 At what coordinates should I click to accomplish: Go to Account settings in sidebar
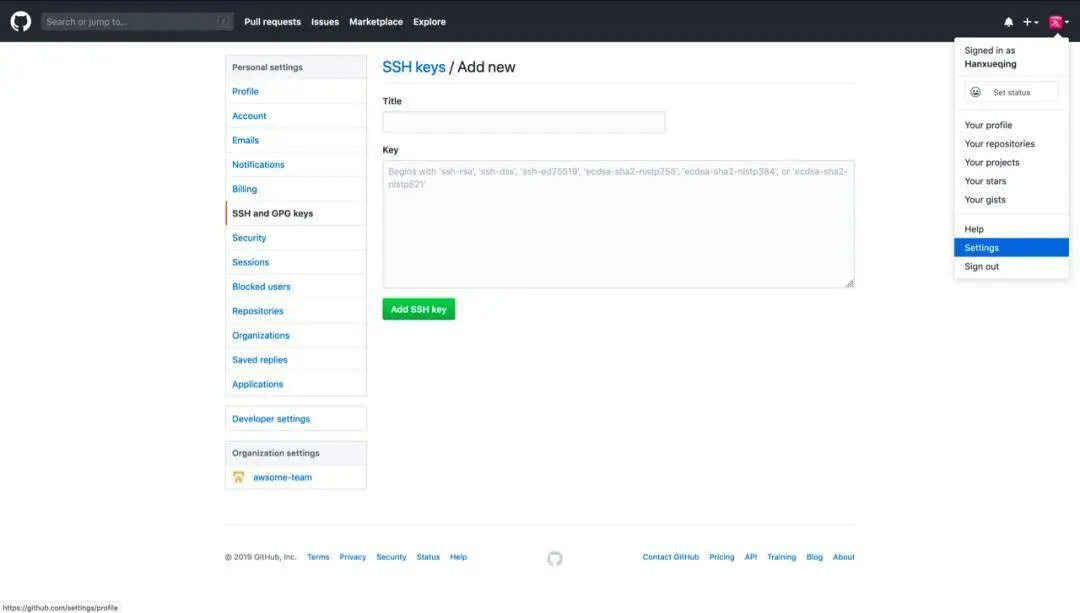(x=295, y=116)
